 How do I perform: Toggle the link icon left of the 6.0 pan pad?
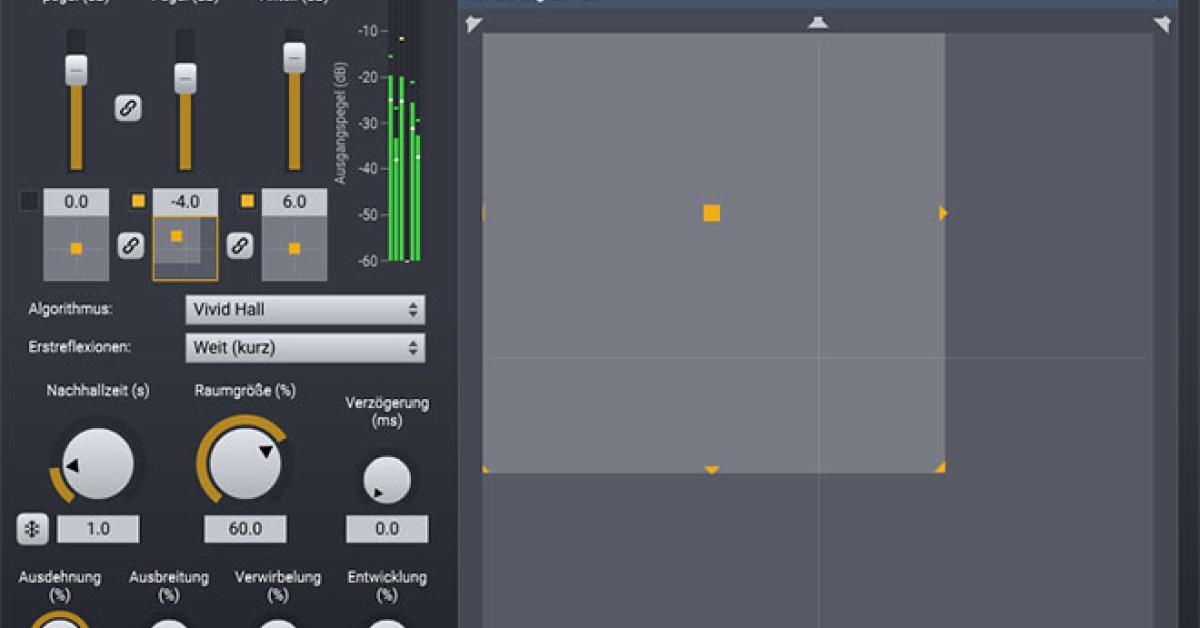coord(239,245)
